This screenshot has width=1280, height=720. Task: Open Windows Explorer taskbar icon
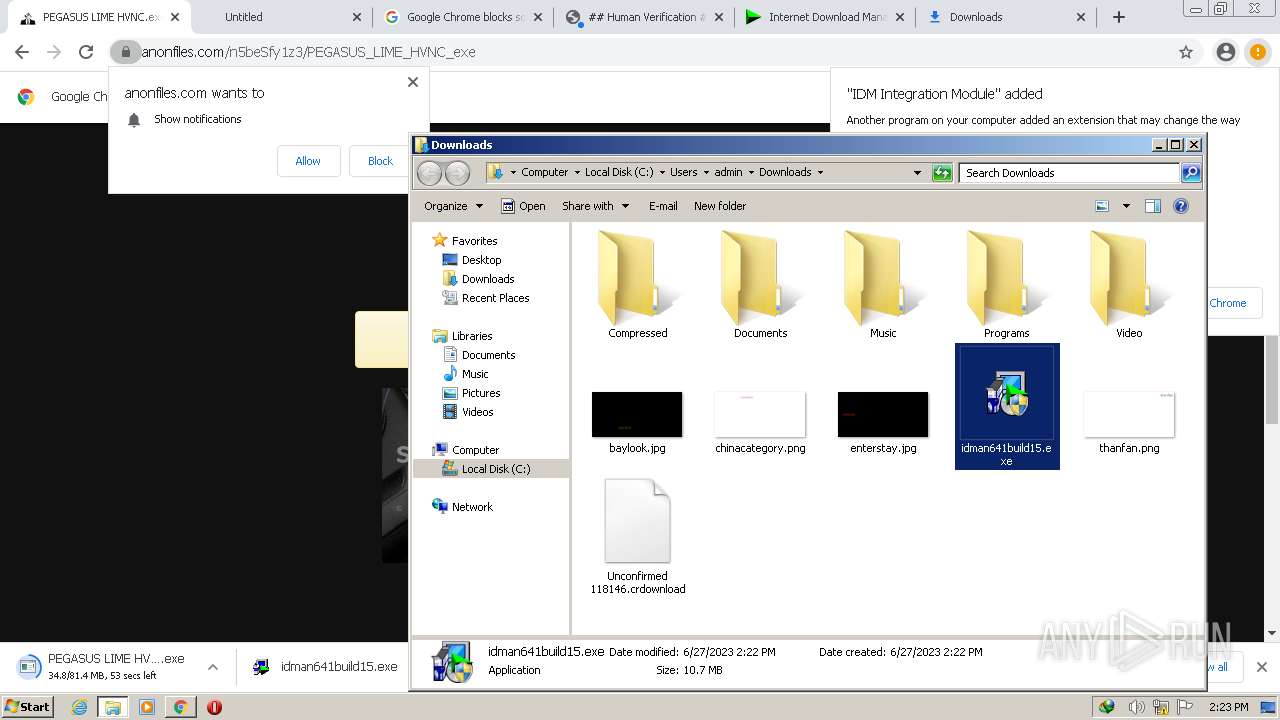coord(113,707)
